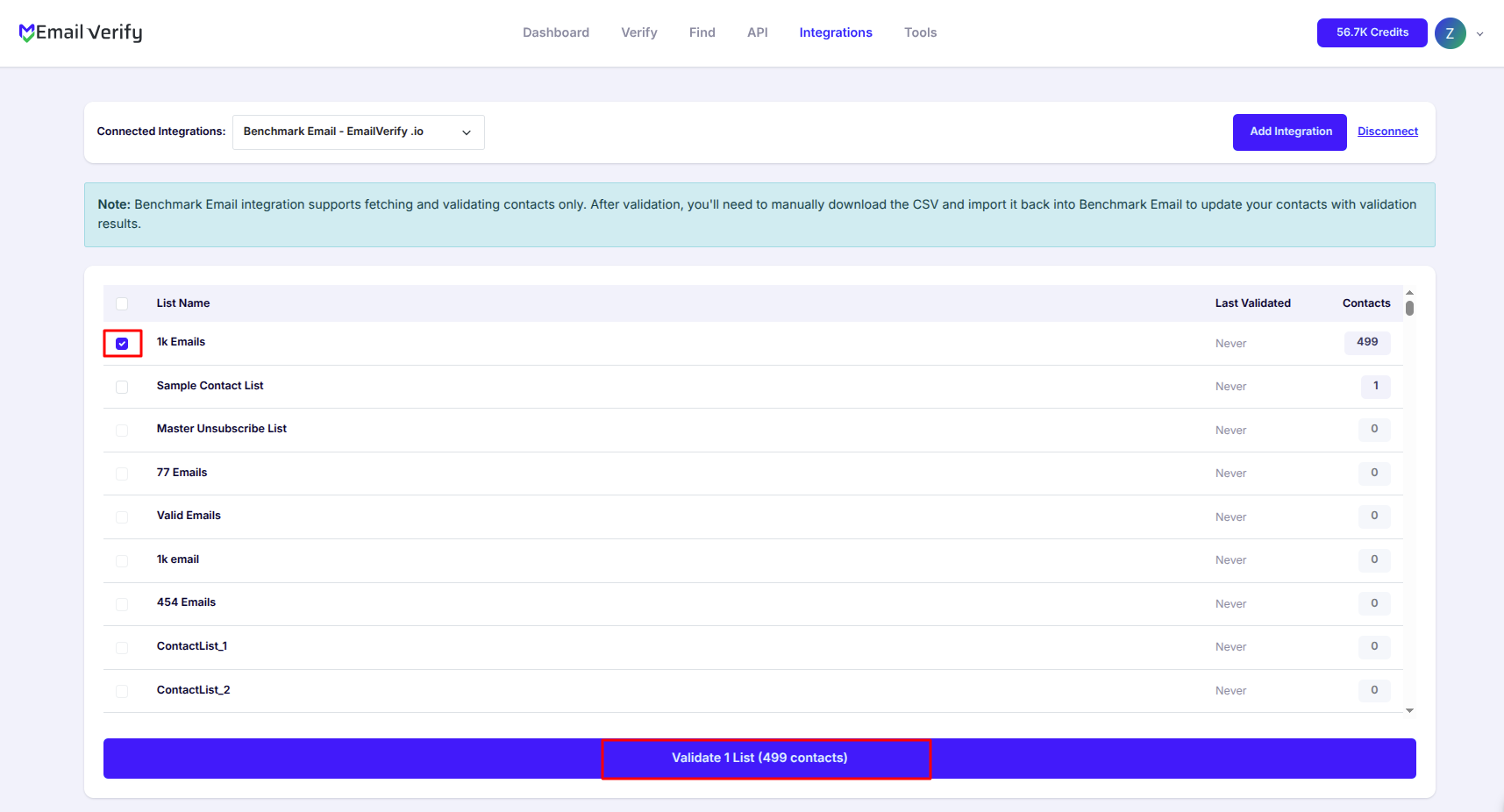Open the Tools menu item

[921, 32]
